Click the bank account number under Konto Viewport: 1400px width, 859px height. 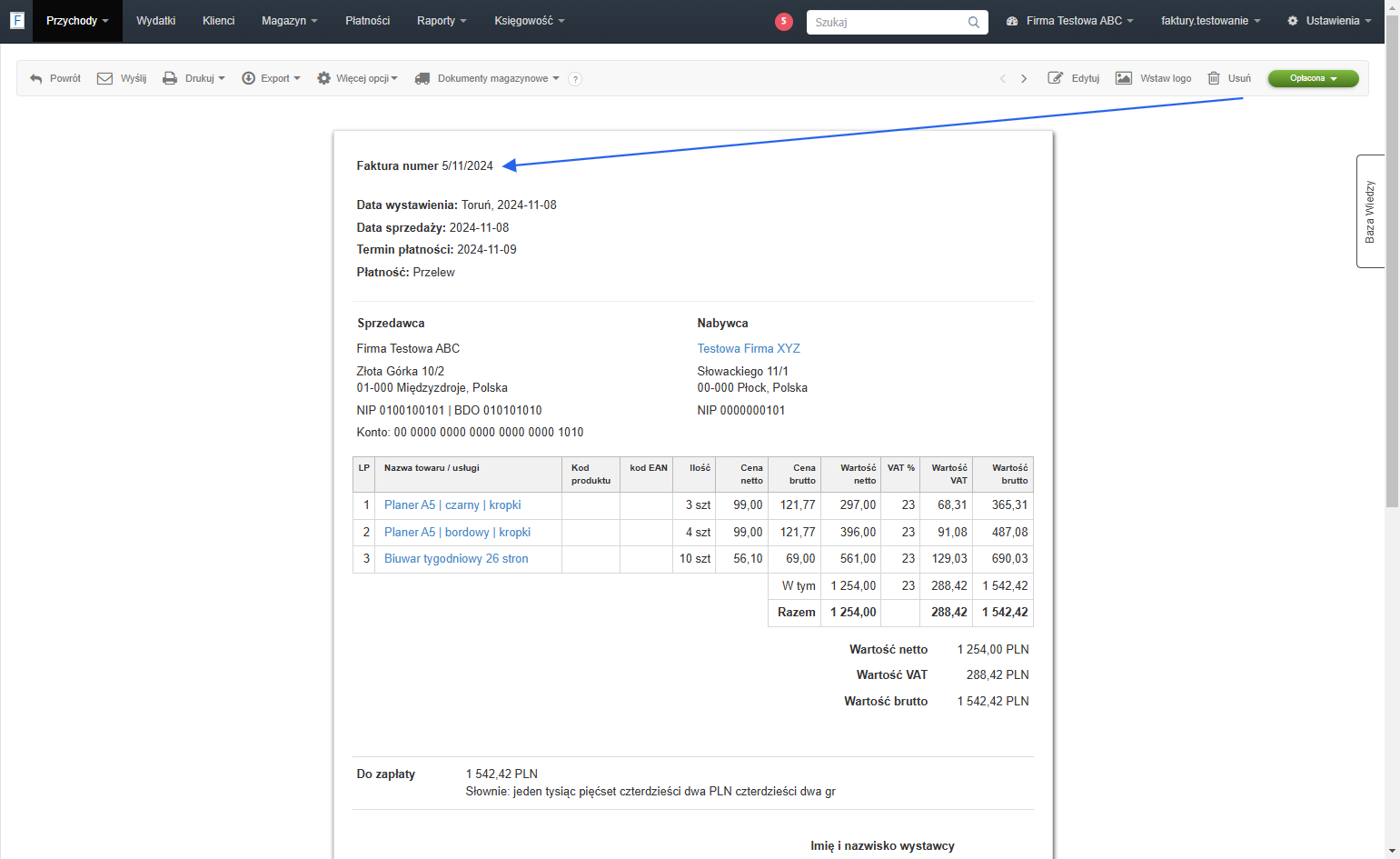[x=489, y=433]
